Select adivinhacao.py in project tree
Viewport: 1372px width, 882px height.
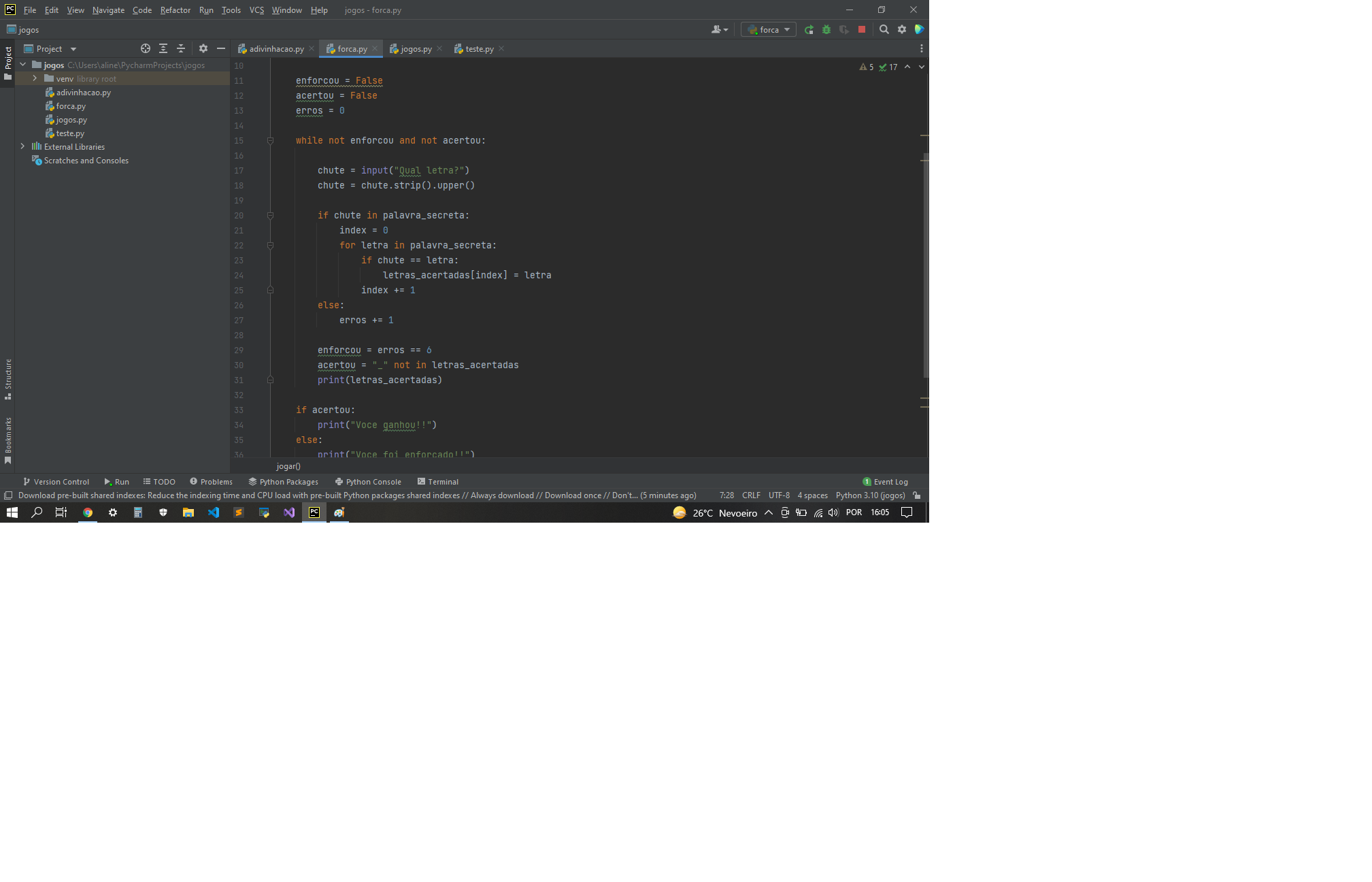coord(83,93)
